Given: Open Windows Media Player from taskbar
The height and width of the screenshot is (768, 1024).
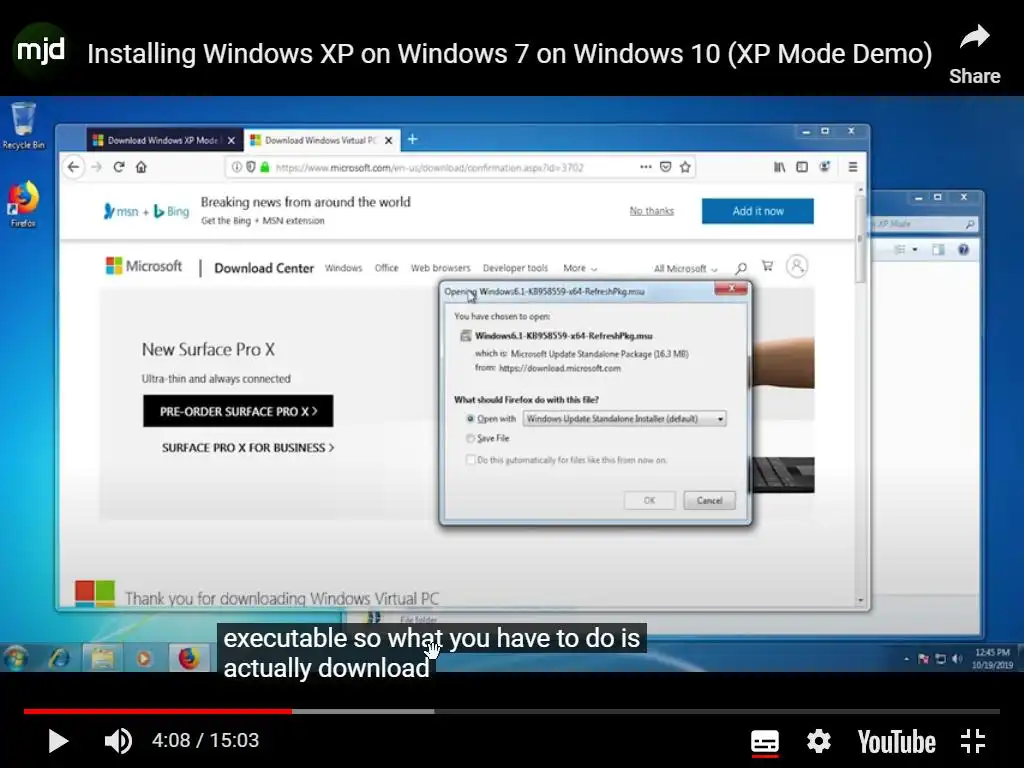Looking at the screenshot, I should click(x=144, y=658).
